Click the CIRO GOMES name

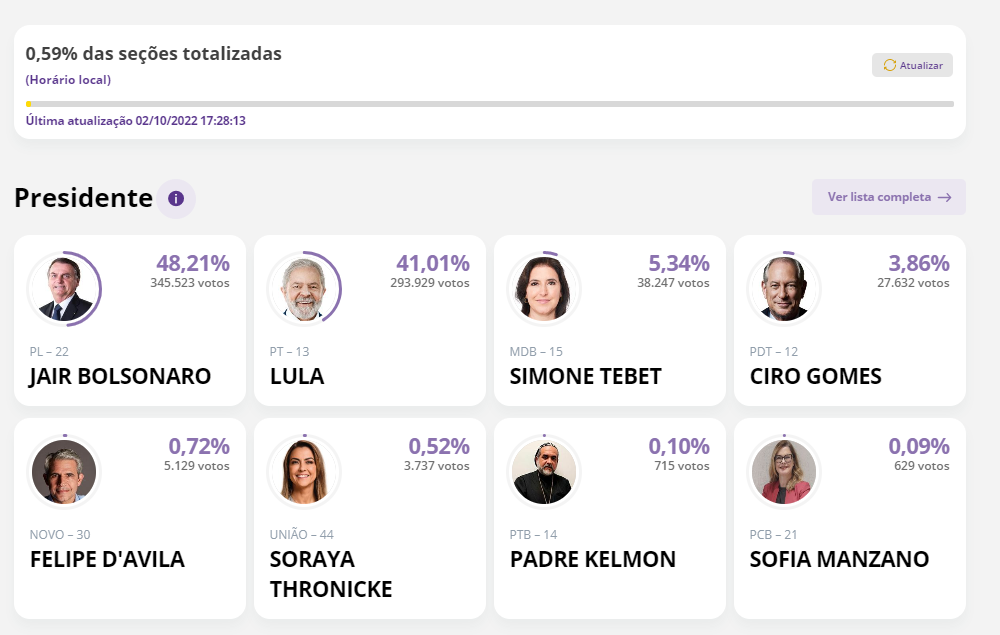pos(815,377)
